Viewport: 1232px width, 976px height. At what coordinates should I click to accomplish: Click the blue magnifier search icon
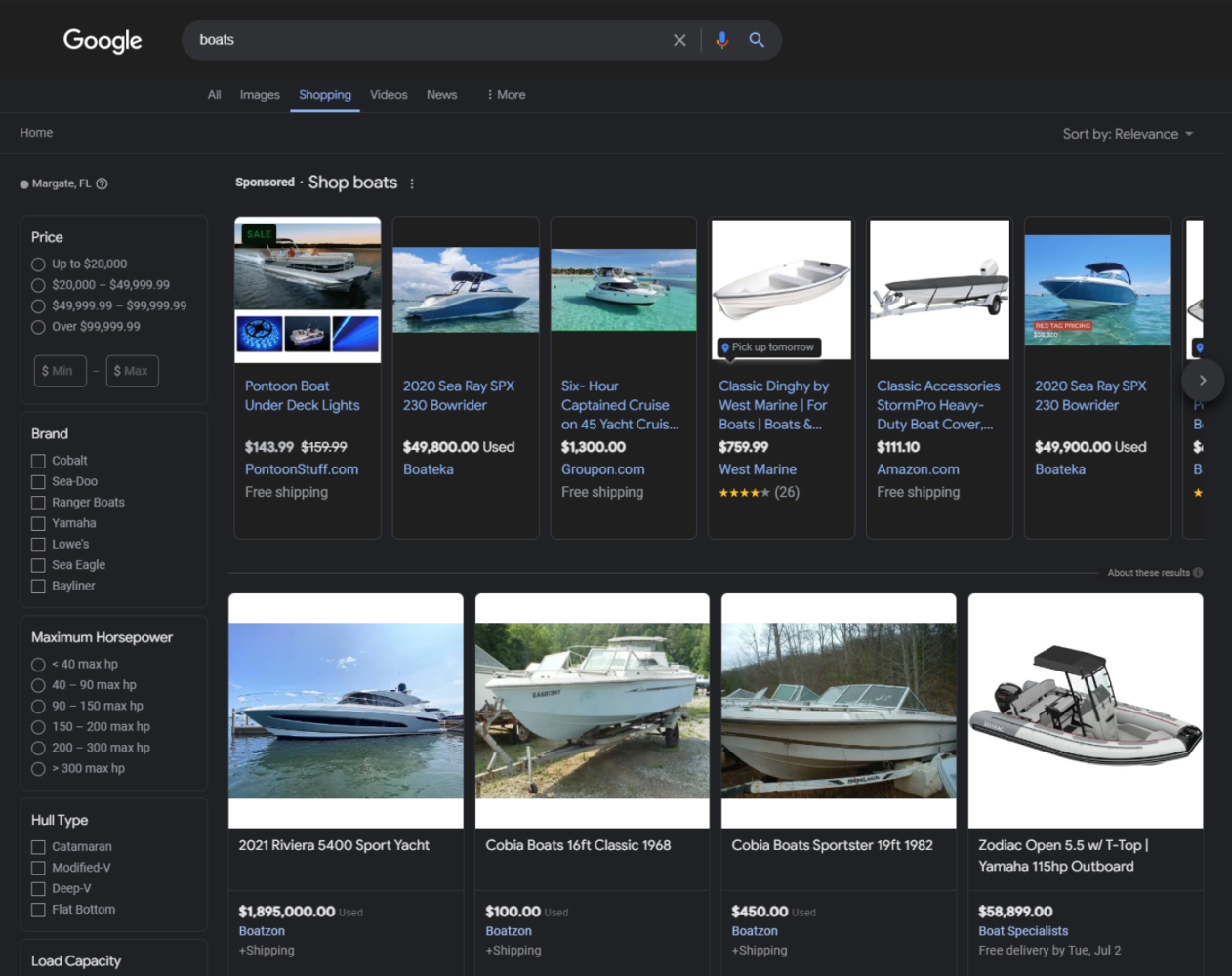757,40
